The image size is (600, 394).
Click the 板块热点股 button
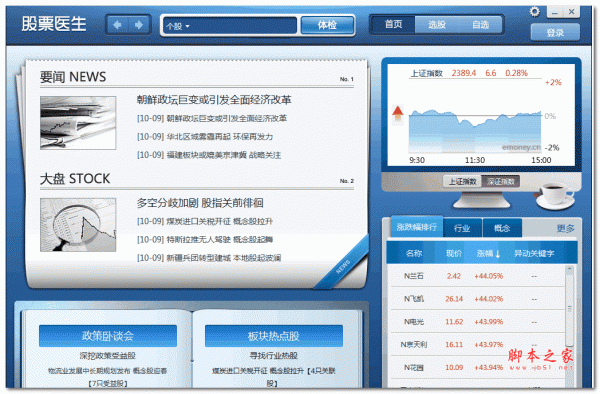coord(274,336)
